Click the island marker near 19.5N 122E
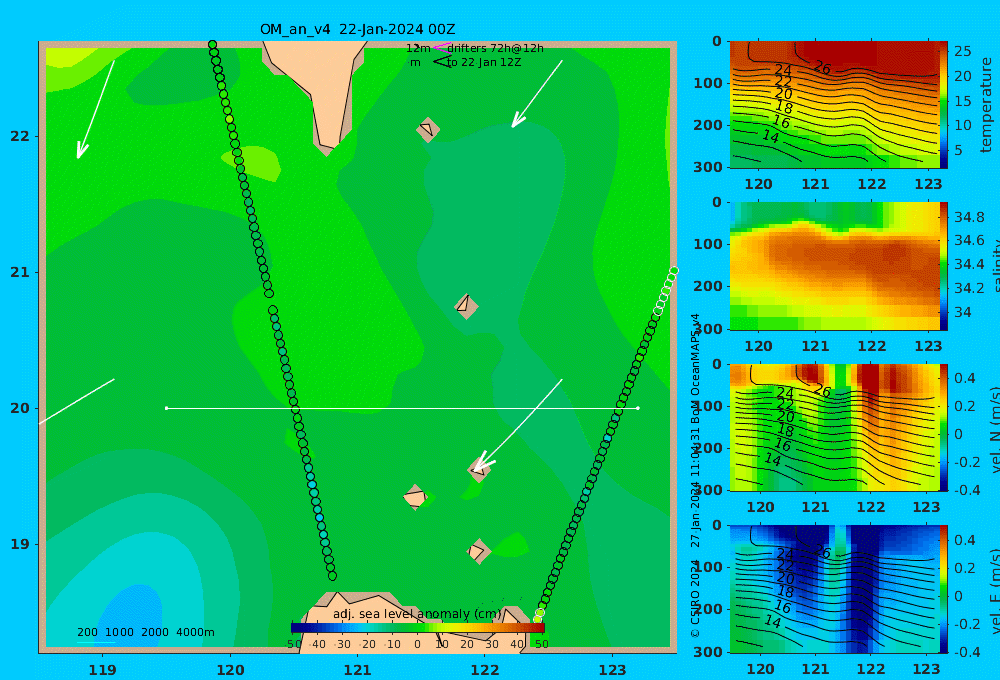The image size is (1000, 680). click(x=480, y=469)
